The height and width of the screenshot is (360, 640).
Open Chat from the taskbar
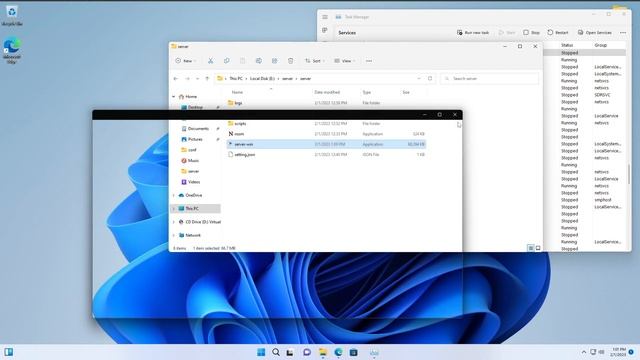click(307, 352)
